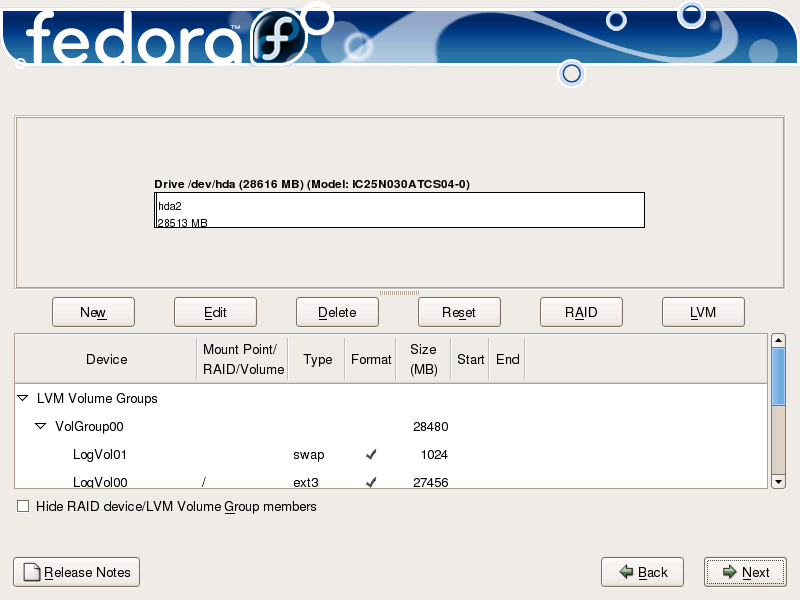Click the Fedora logo icon in banner

click(x=279, y=37)
